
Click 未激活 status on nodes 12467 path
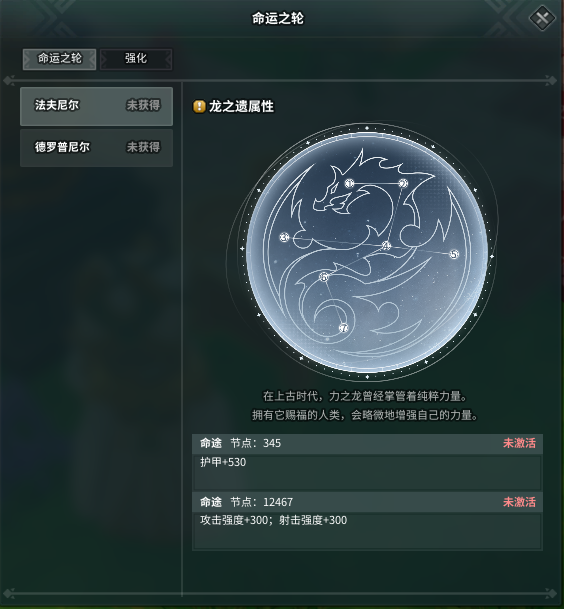(x=519, y=502)
